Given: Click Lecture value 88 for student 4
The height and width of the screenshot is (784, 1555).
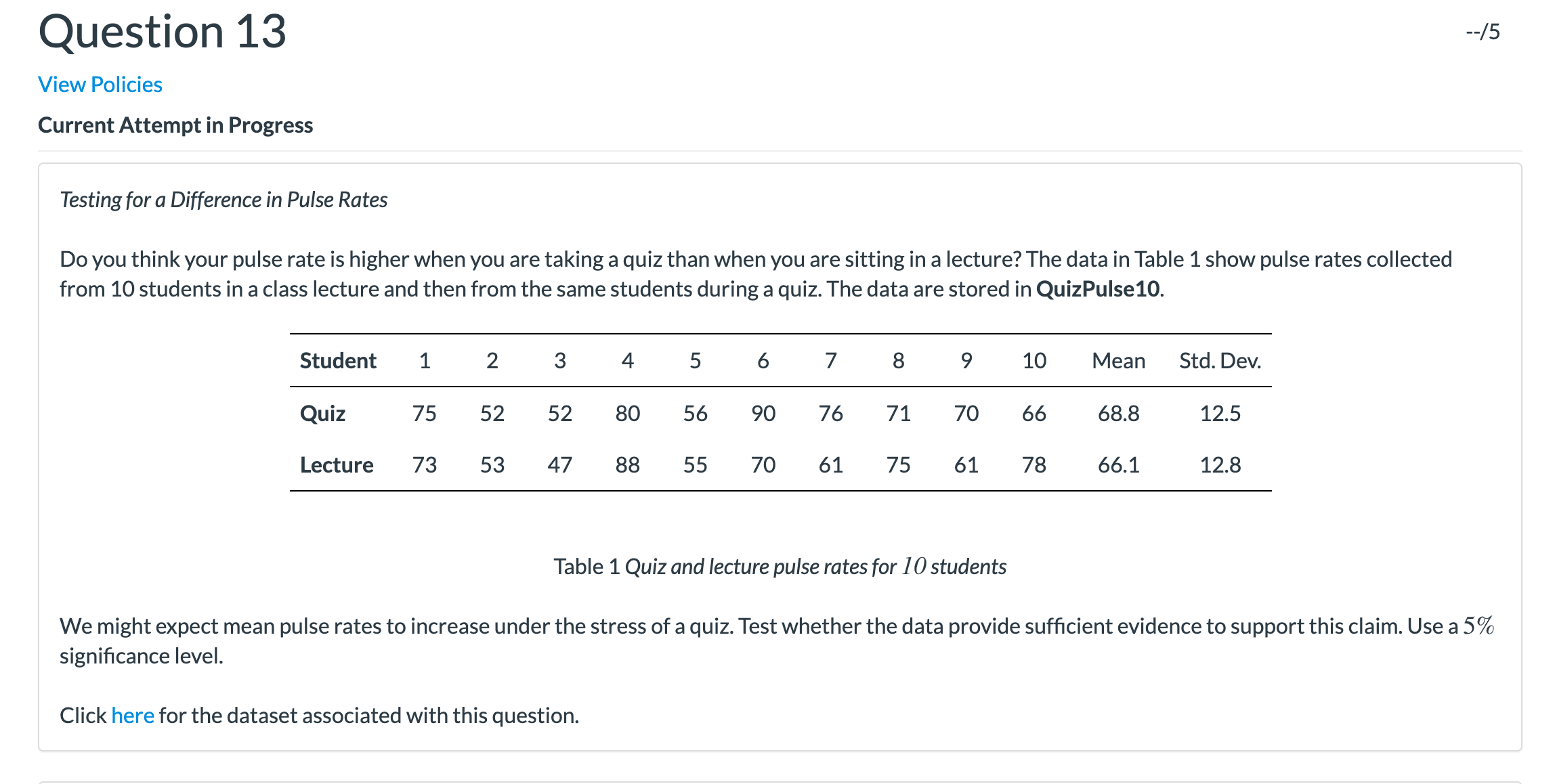Looking at the screenshot, I should 628,465.
